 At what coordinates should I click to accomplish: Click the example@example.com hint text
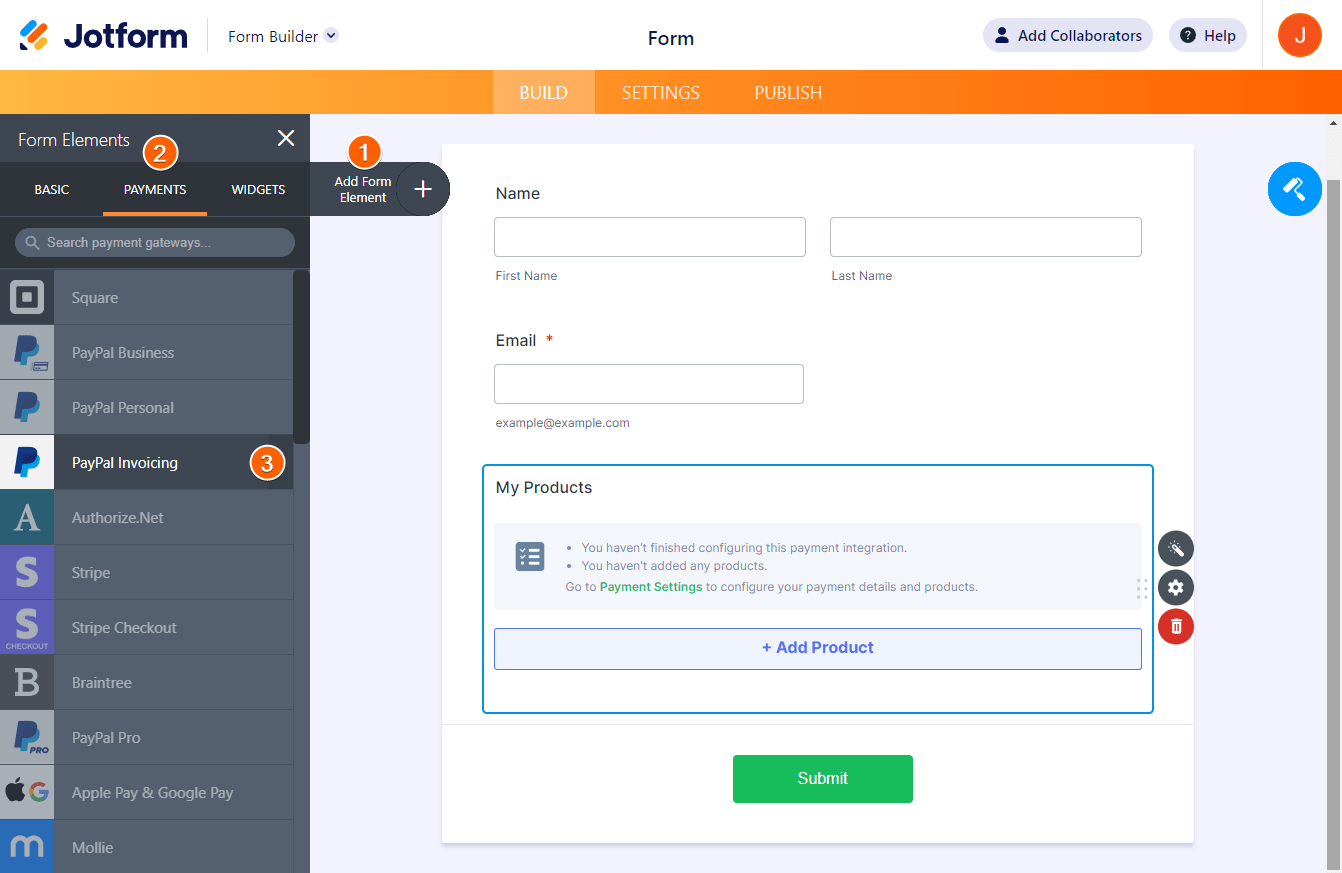pos(563,423)
